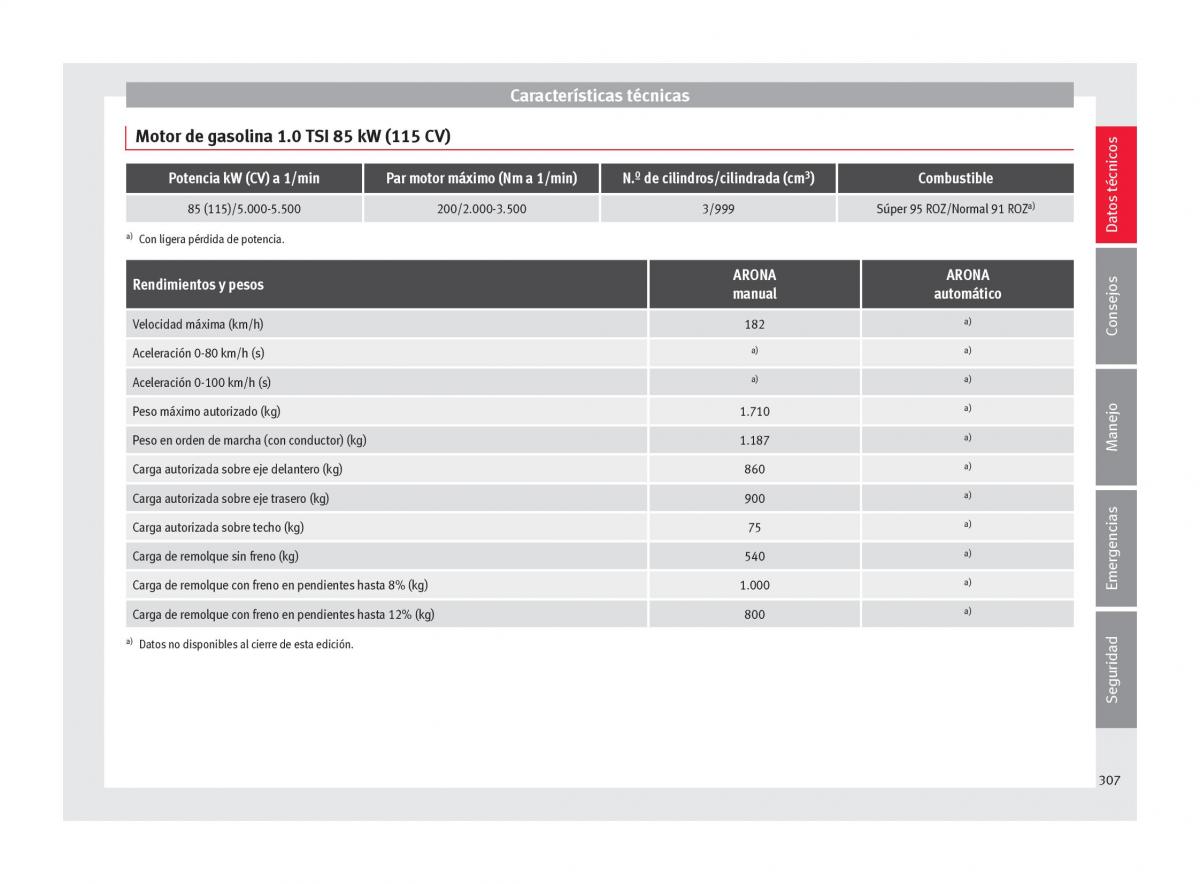Screen dimensions: 1200x884
Task: Click the page number 307
Action: click(1109, 780)
